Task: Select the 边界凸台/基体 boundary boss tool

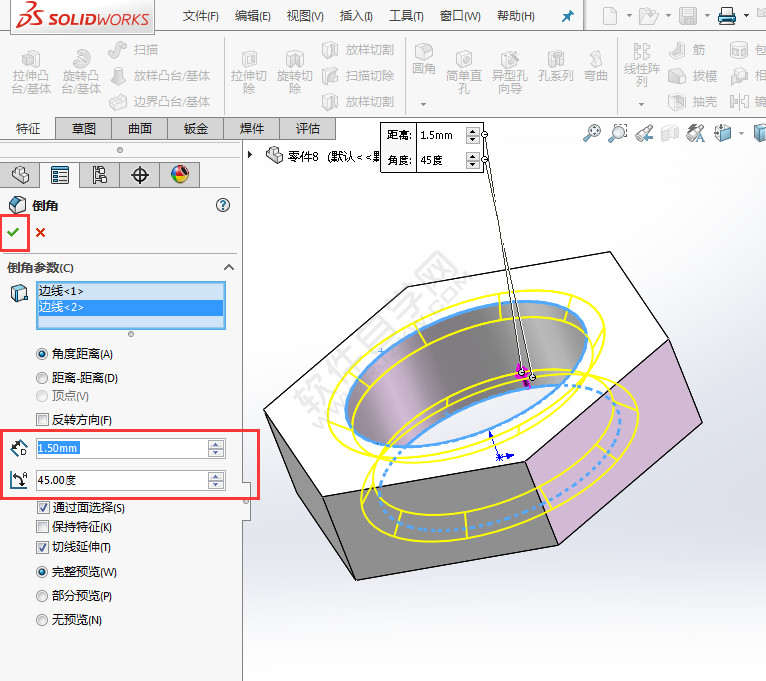Action: click(x=159, y=102)
